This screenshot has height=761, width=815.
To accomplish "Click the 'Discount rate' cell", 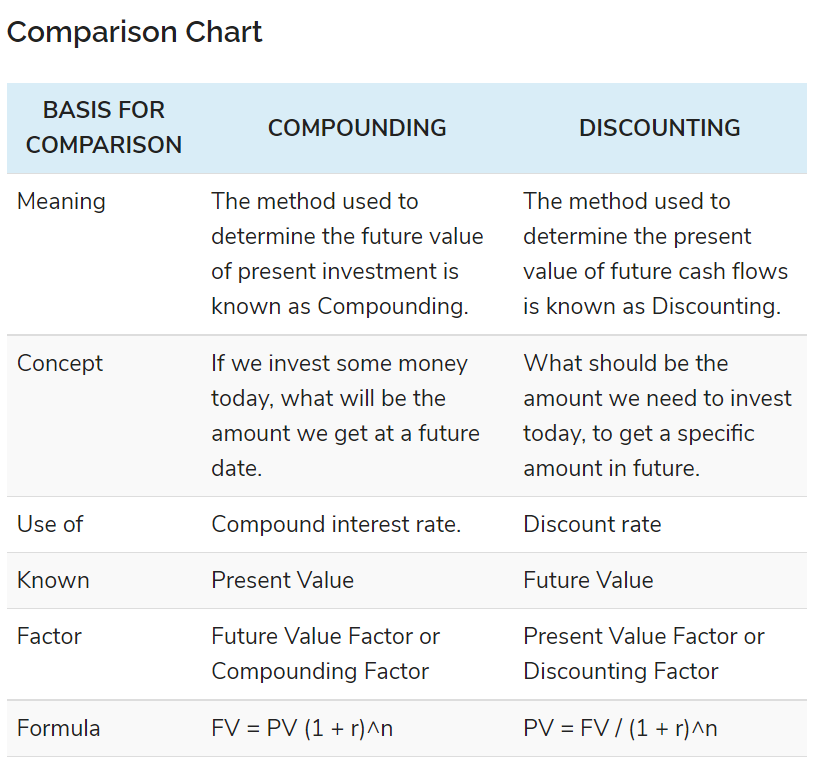I will pos(592,524).
